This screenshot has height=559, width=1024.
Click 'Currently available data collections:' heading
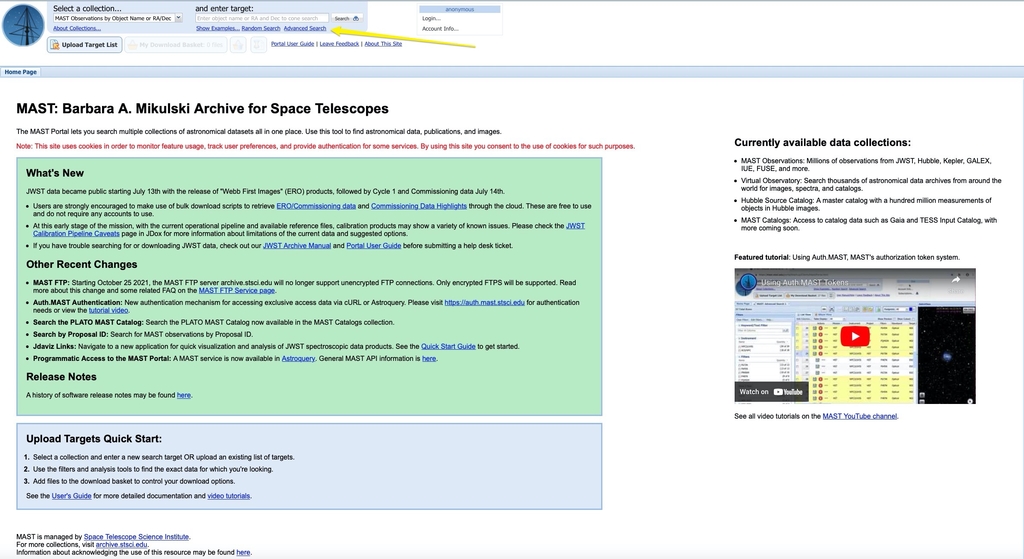(822, 142)
